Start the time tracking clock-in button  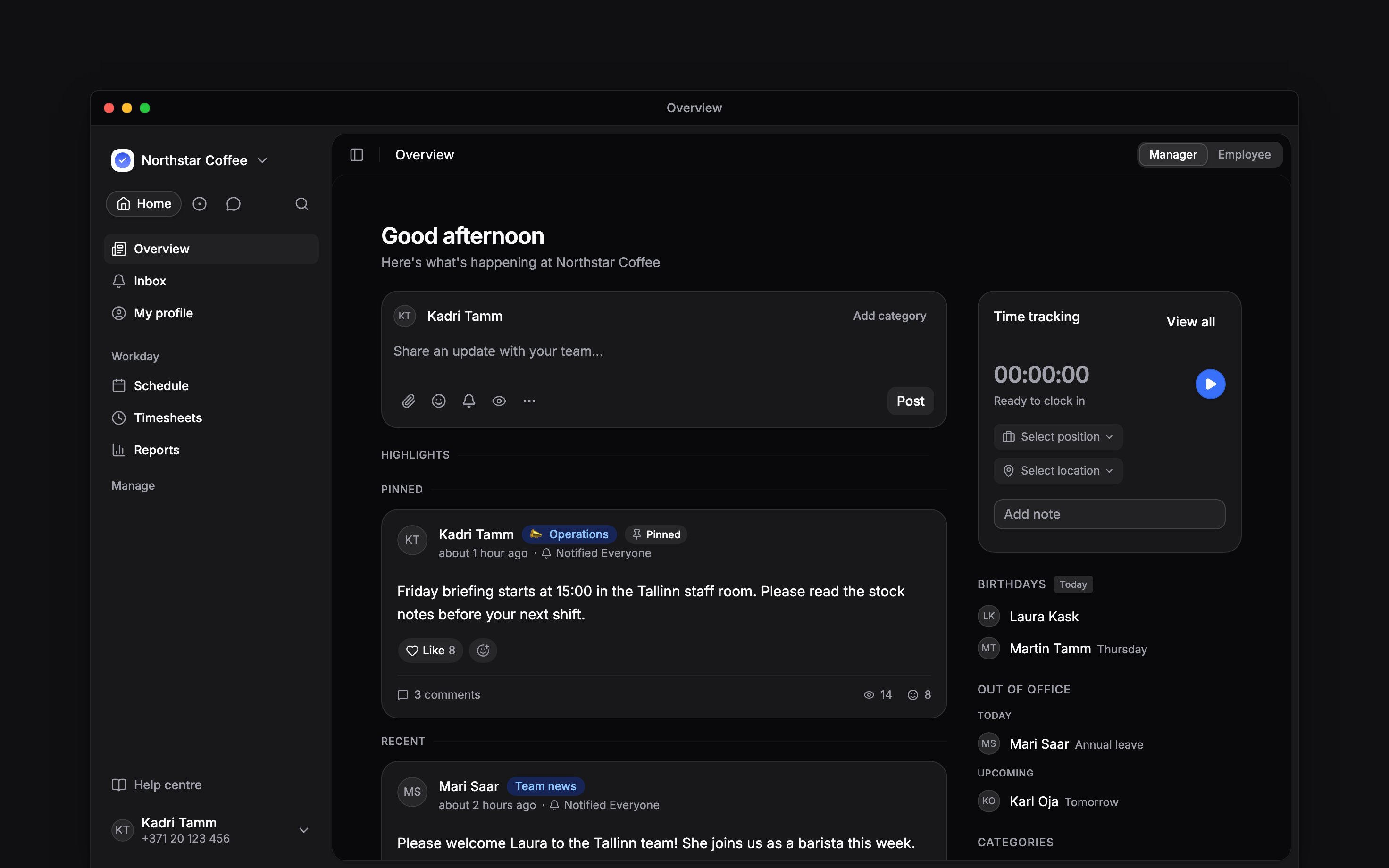pyautogui.click(x=1211, y=384)
